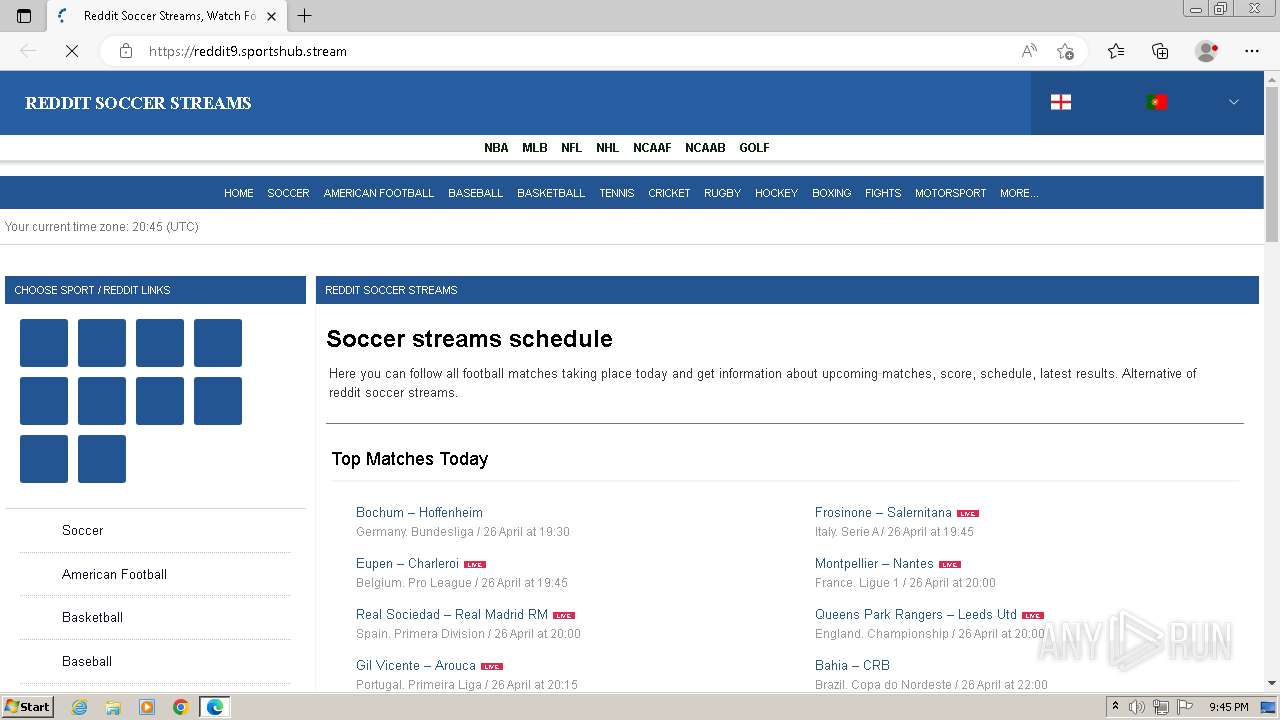Screen dimensions: 1280x720
Task: Open Read aloud in address bar
Action: click(1029, 51)
